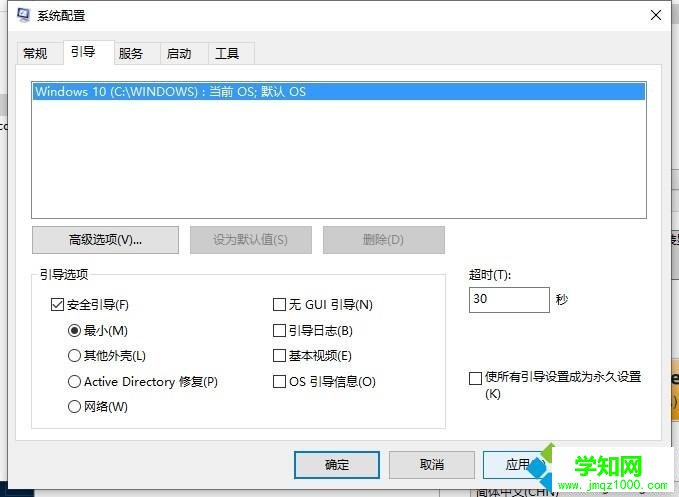
Task: Go to the 启动 tab
Action: (184, 54)
